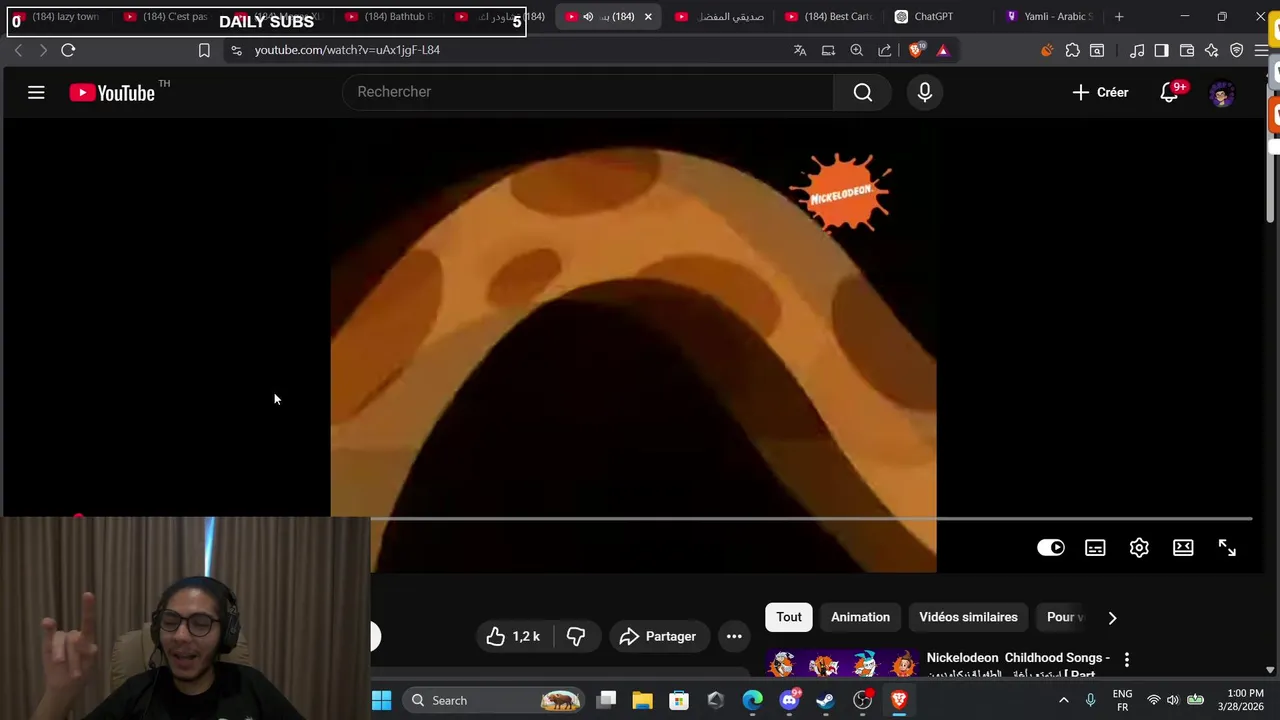Open YouTube notifications bell

pyautogui.click(x=1169, y=92)
